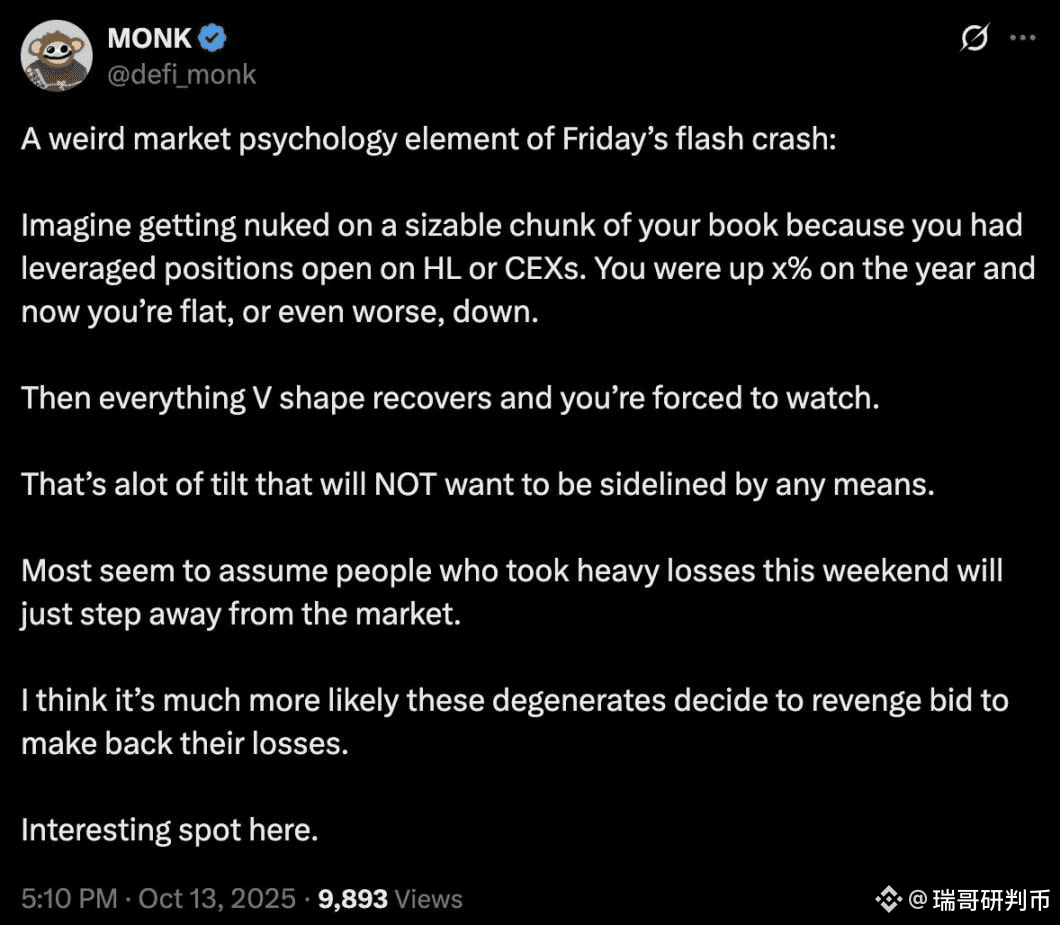Viewport: 1060px width, 925px height.
Task: Click the word 'degenerates' in the tweet
Action: click(567, 700)
